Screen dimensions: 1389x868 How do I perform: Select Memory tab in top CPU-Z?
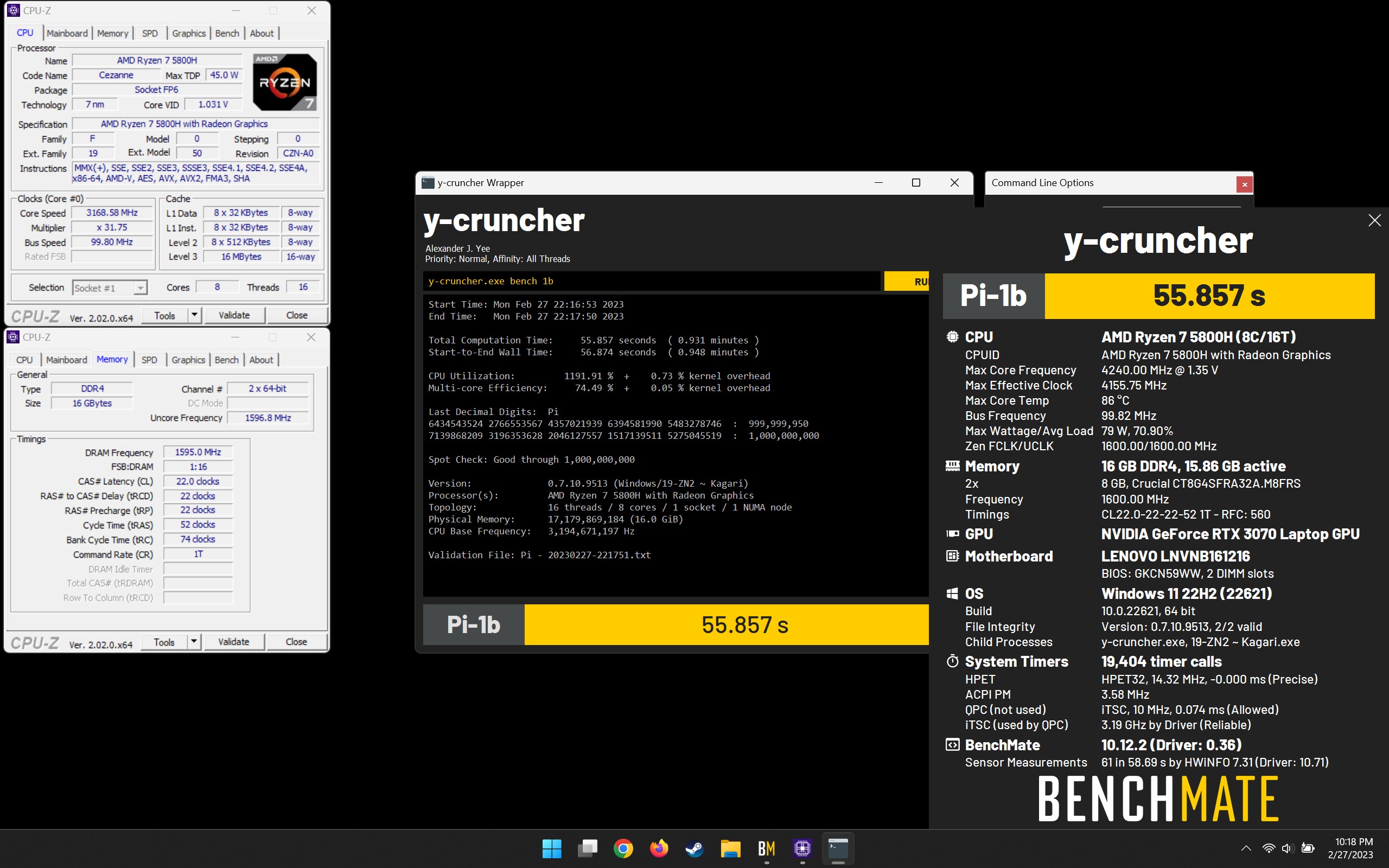(112, 33)
